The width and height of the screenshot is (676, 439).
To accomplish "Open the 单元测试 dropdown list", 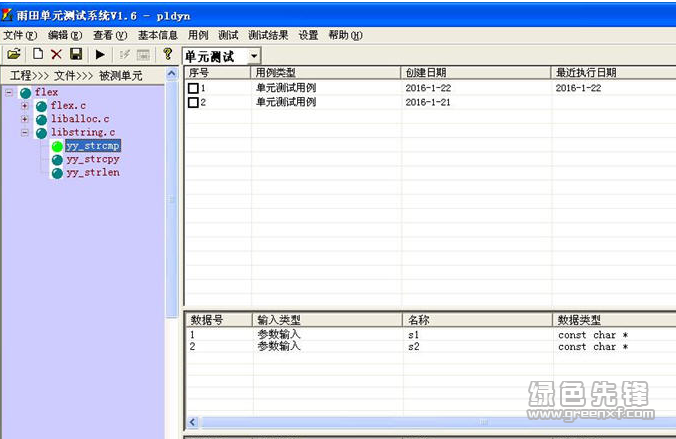I will coord(254,57).
